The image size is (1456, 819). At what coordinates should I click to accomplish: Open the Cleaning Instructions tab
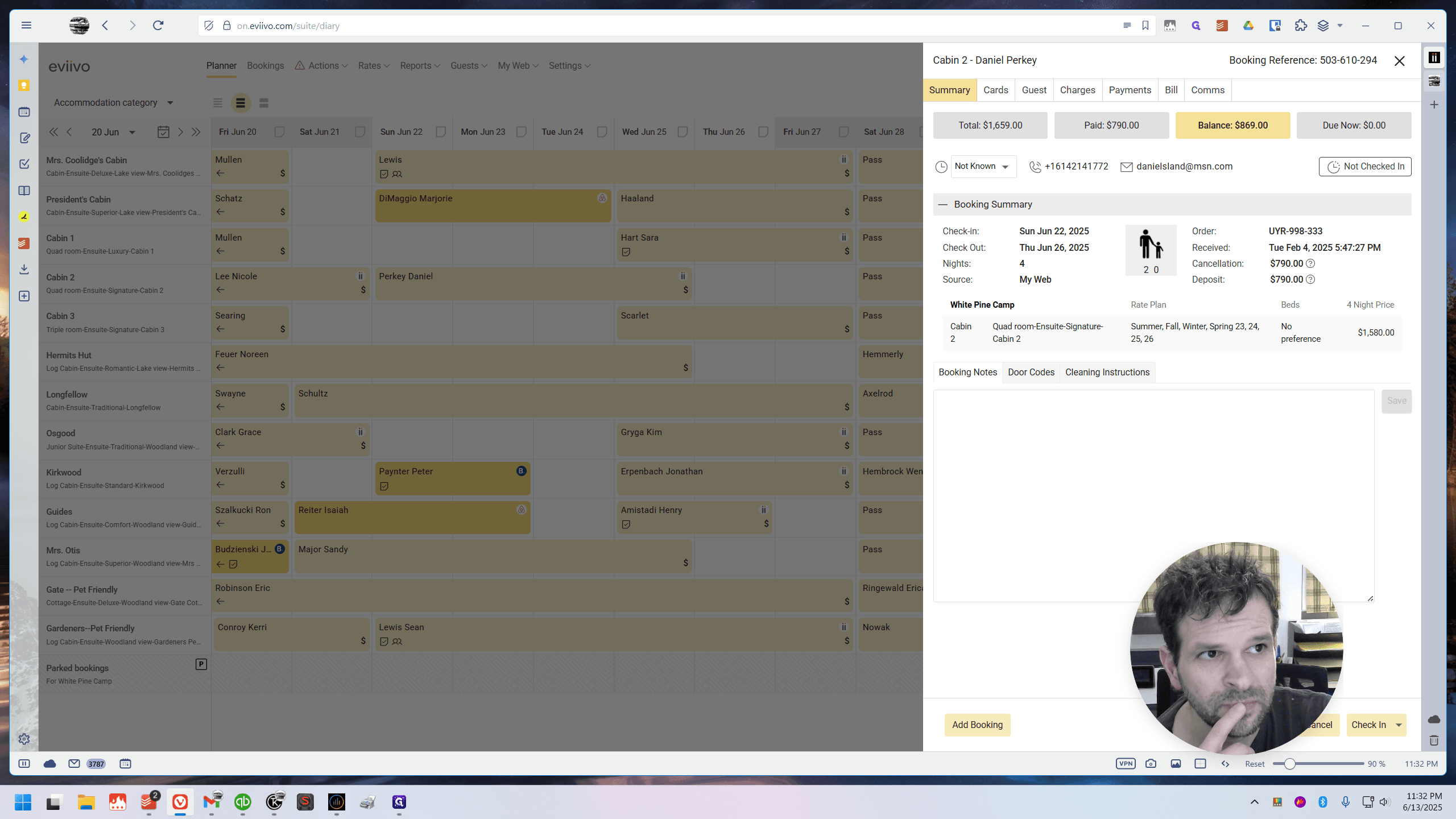pyautogui.click(x=1107, y=372)
